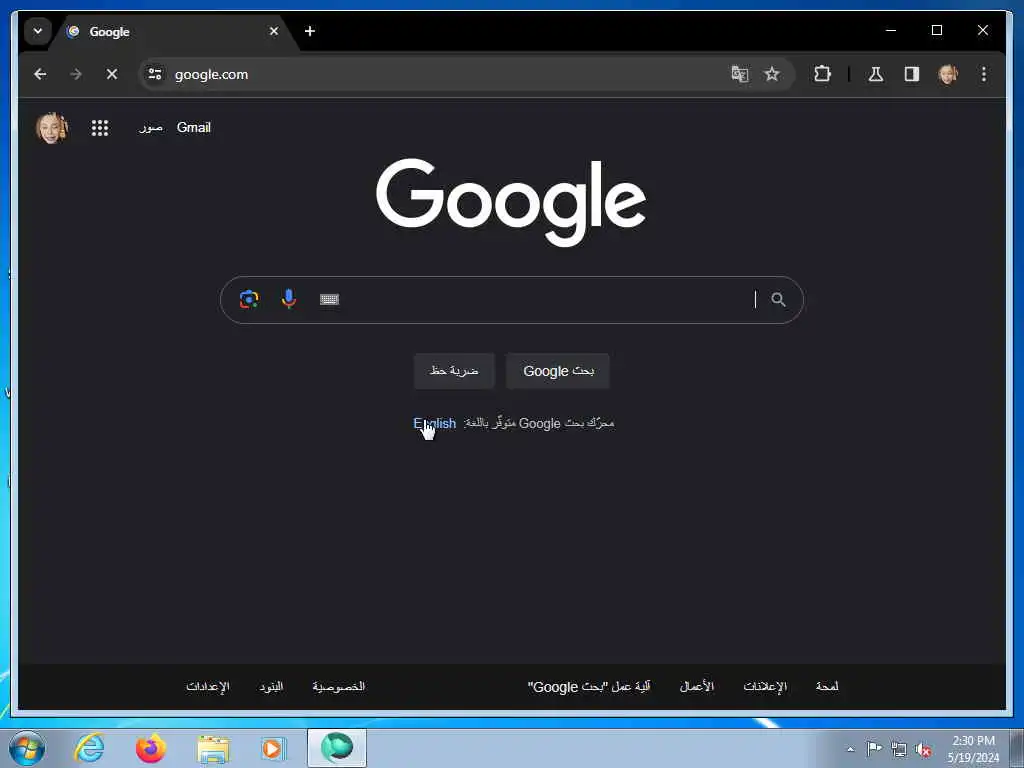This screenshot has height=768, width=1024.
Task: Click the forward navigation arrow
Action: [76, 74]
